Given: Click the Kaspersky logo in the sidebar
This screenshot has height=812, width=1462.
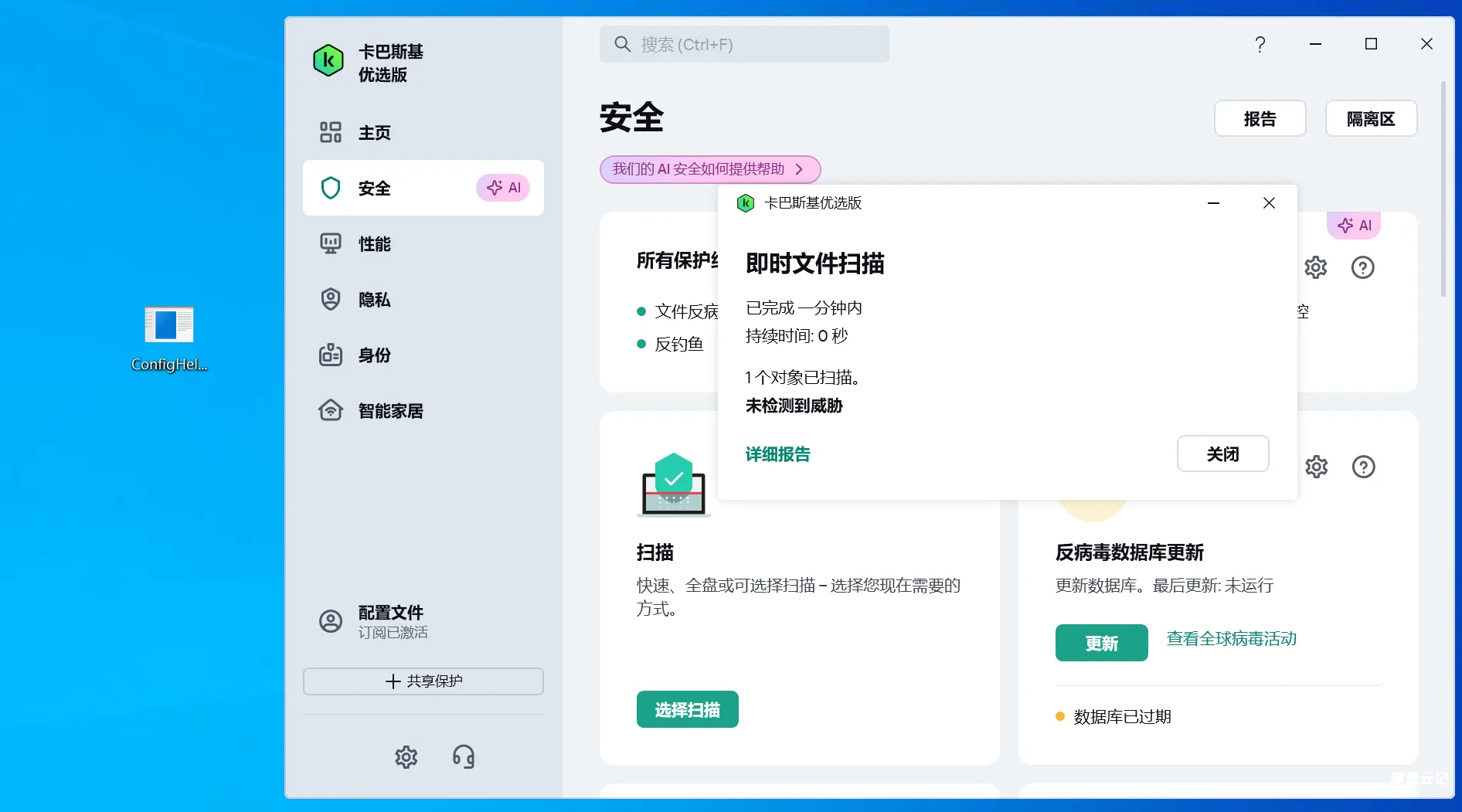Looking at the screenshot, I should pyautogui.click(x=328, y=60).
